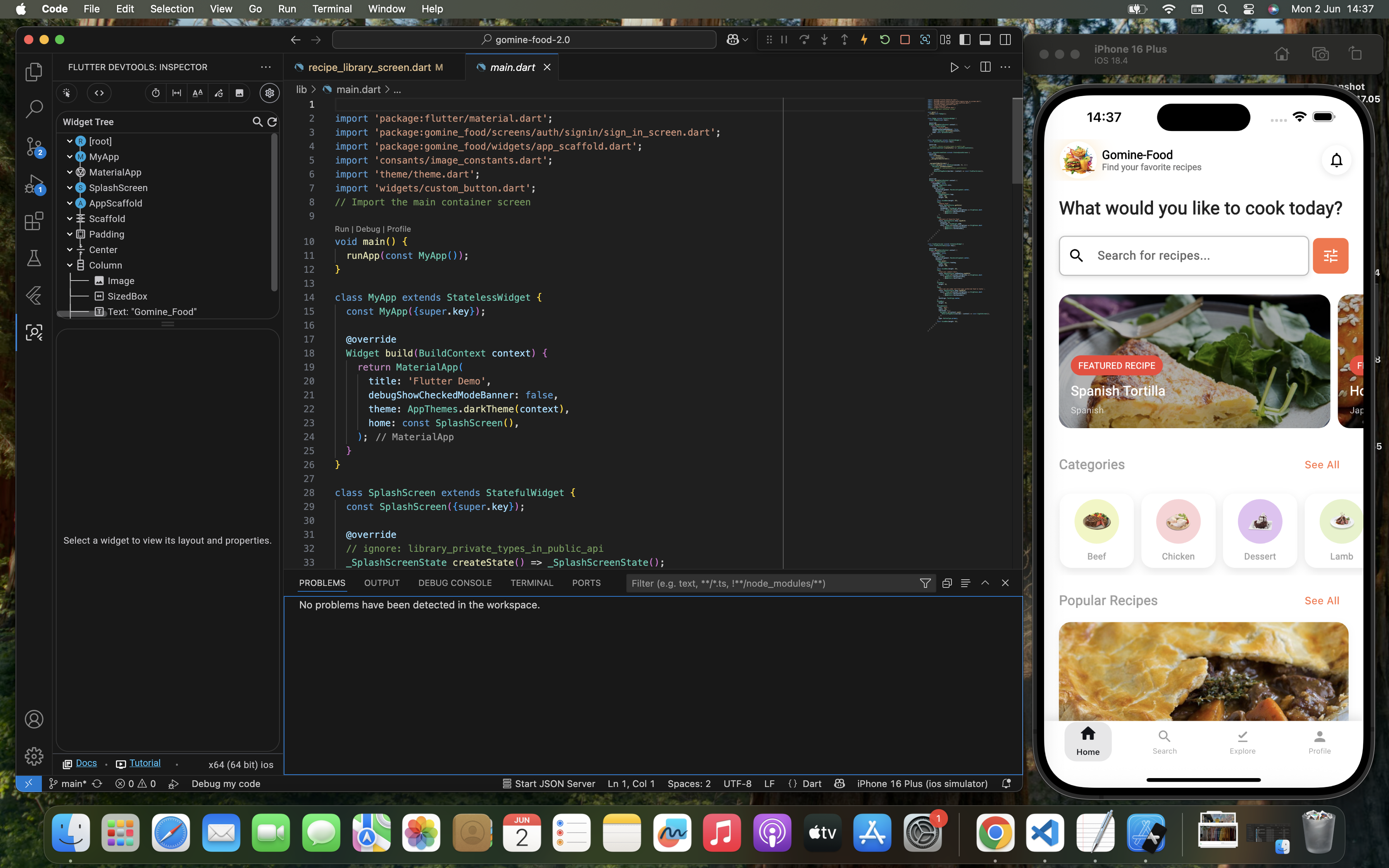Search the Widget Tree
The width and height of the screenshot is (1389, 868).
pos(258,122)
